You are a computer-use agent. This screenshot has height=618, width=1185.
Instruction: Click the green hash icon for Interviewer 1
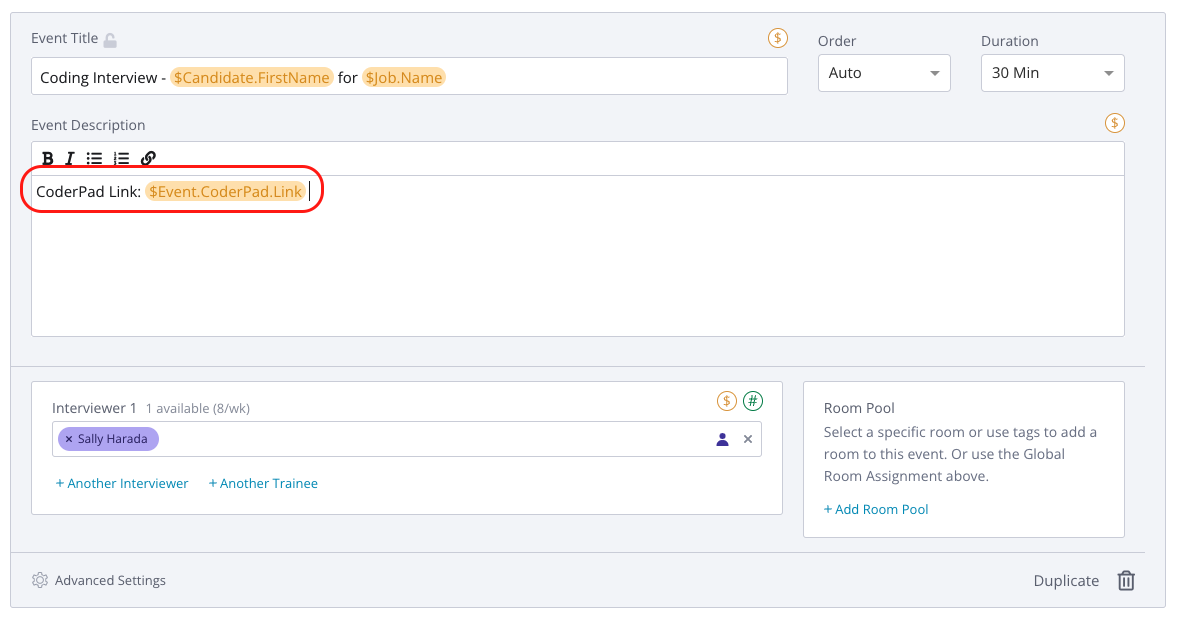tap(752, 401)
